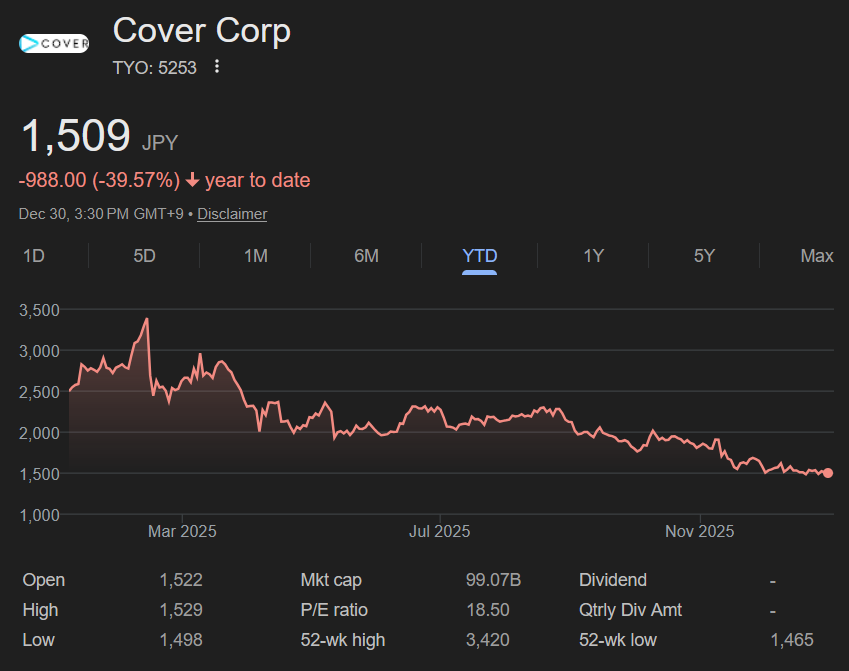The width and height of the screenshot is (849, 671).
Task: Click the 2,500 y-axis label
Action: coord(40,392)
